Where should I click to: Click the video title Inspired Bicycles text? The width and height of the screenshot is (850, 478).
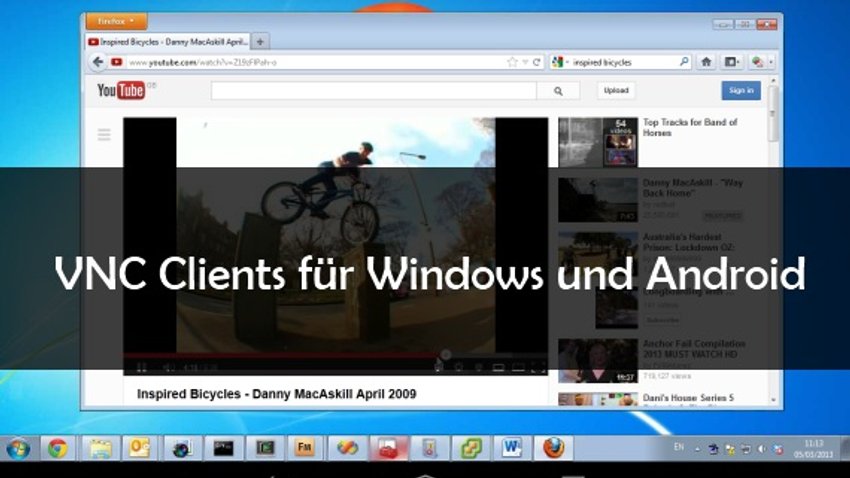(x=276, y=394)
